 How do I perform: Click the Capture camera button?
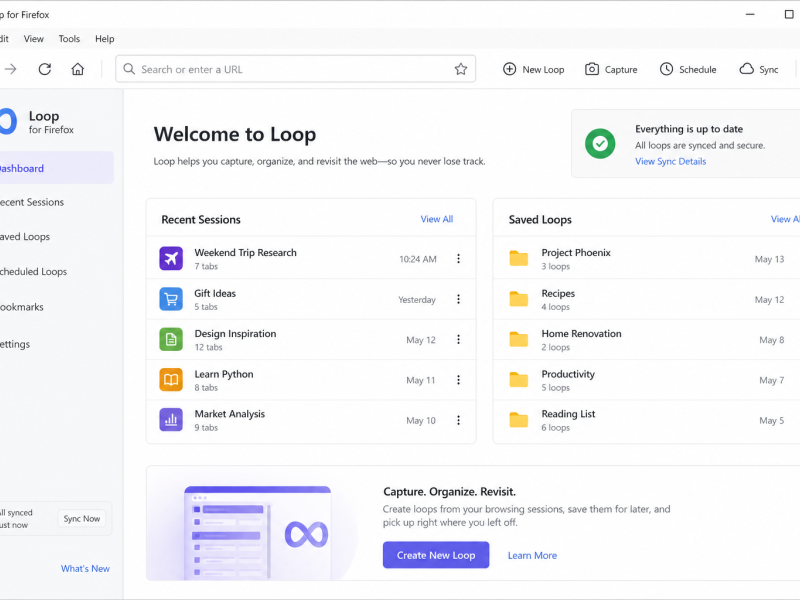pyautogui.click(x=611, y=69)
